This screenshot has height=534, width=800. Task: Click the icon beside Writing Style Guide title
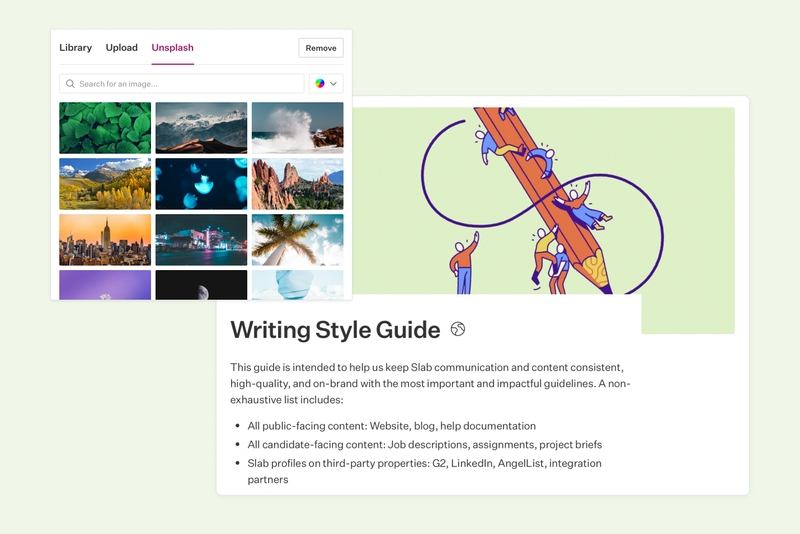[x=458, y=329]
